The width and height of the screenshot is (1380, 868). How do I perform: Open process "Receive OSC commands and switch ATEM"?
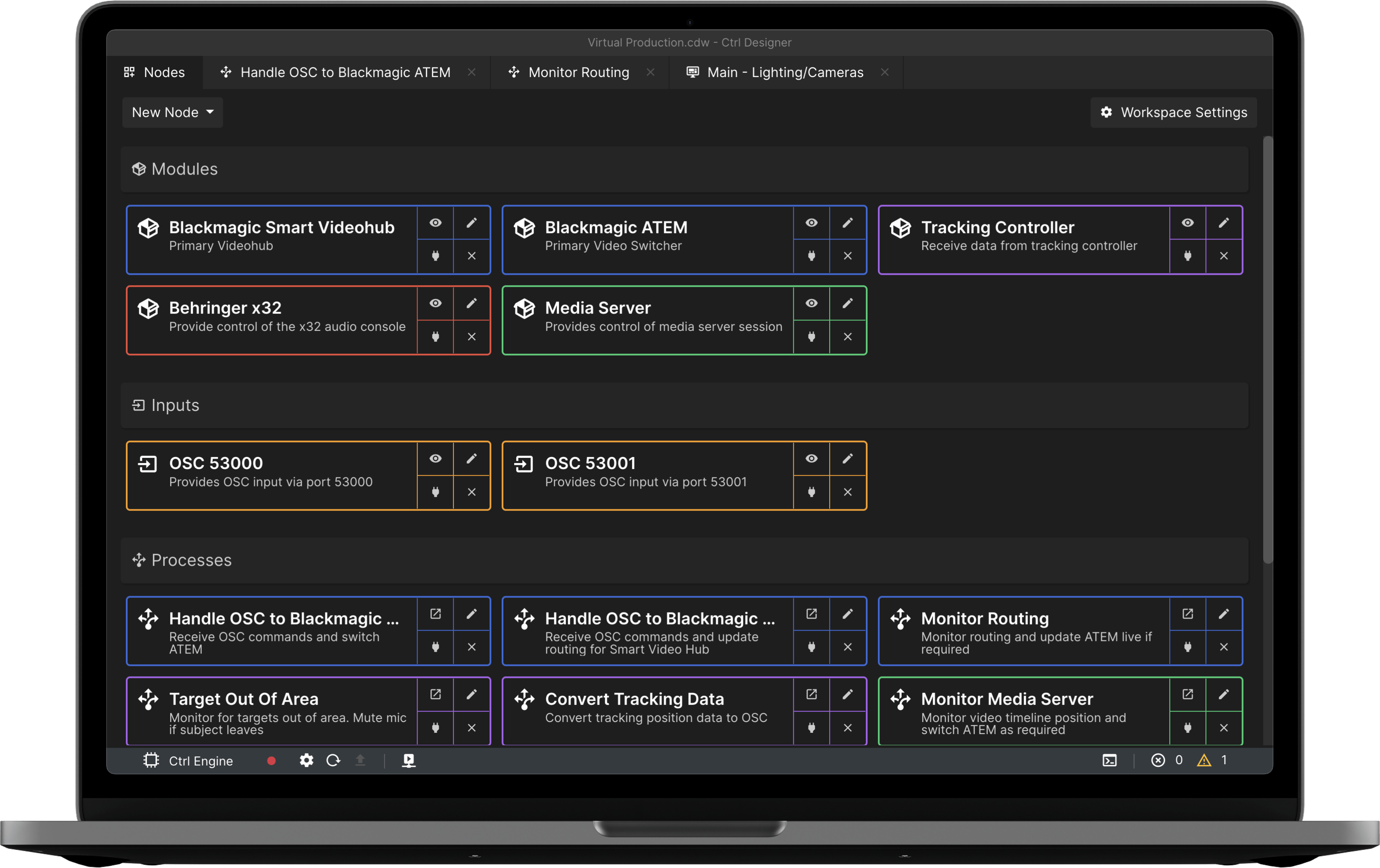point(436,613)
